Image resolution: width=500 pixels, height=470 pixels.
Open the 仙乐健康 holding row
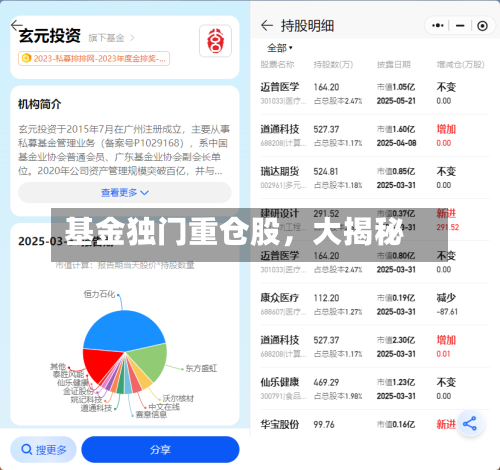375,389
